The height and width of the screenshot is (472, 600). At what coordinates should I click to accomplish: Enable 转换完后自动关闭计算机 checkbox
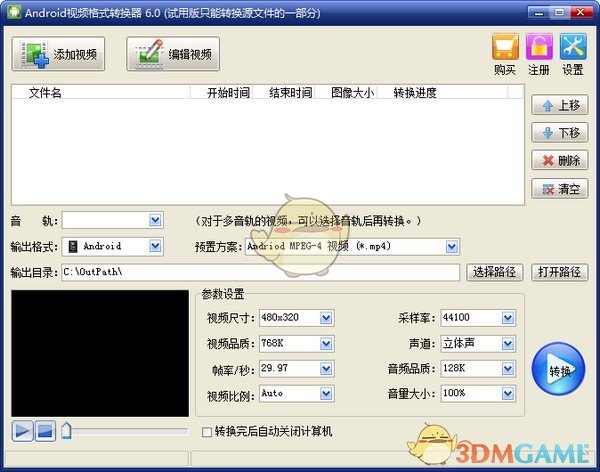coord(207,432)
